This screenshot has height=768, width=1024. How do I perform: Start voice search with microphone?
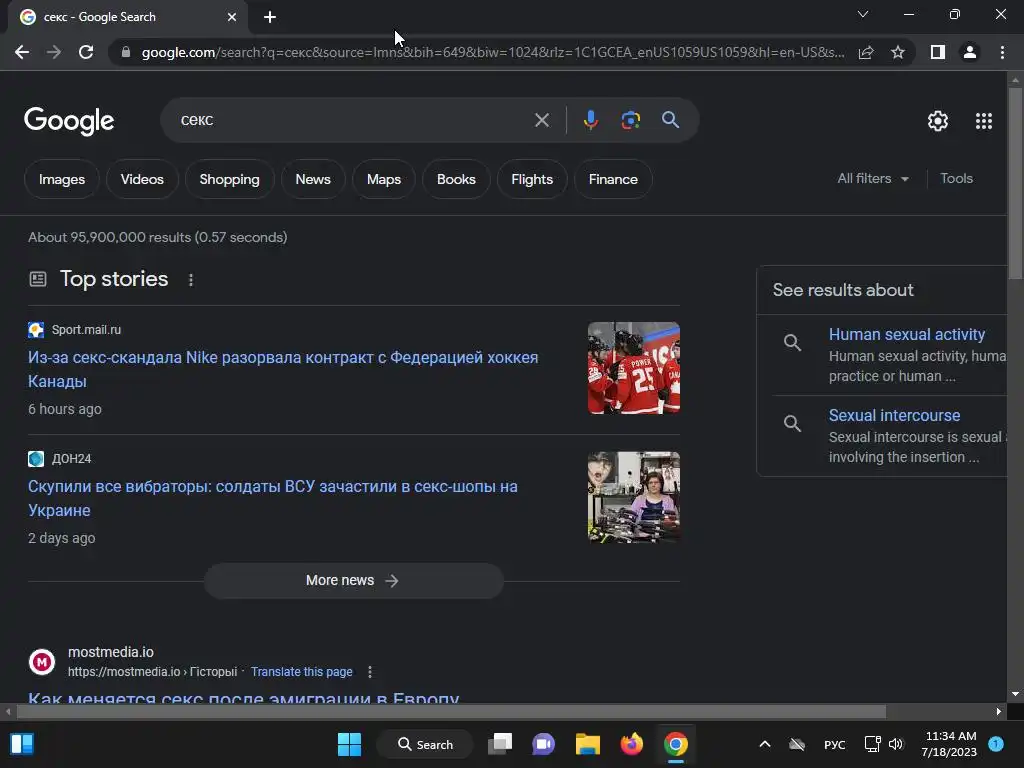(x=590, y=120)
